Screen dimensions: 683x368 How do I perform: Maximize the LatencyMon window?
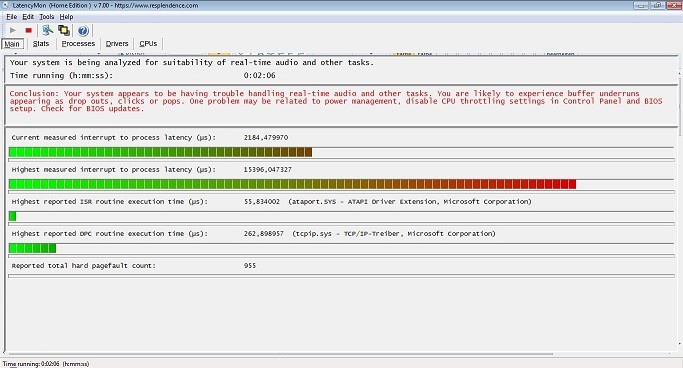(658, 5)
